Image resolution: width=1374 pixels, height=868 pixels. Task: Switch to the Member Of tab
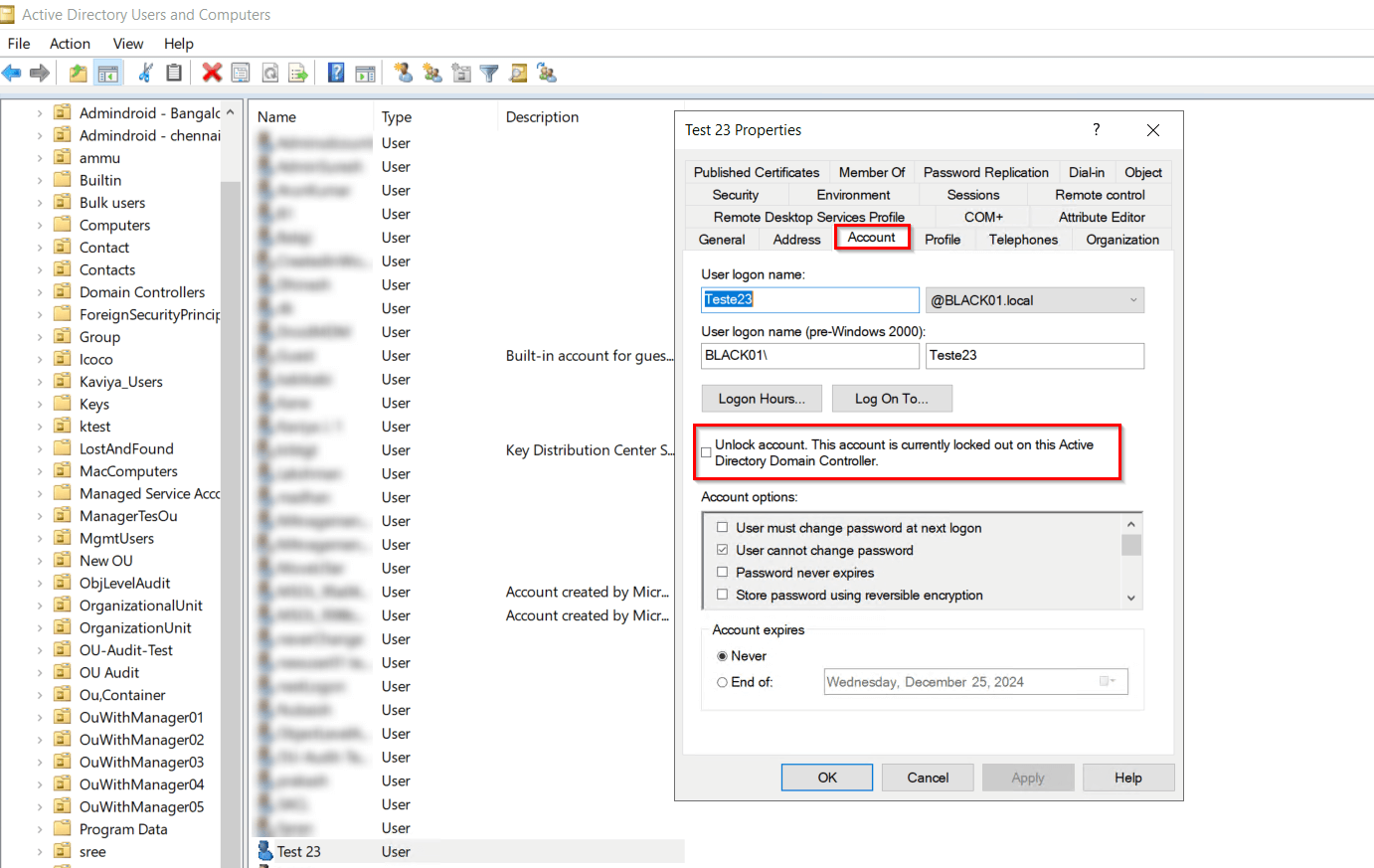[872, 172]
